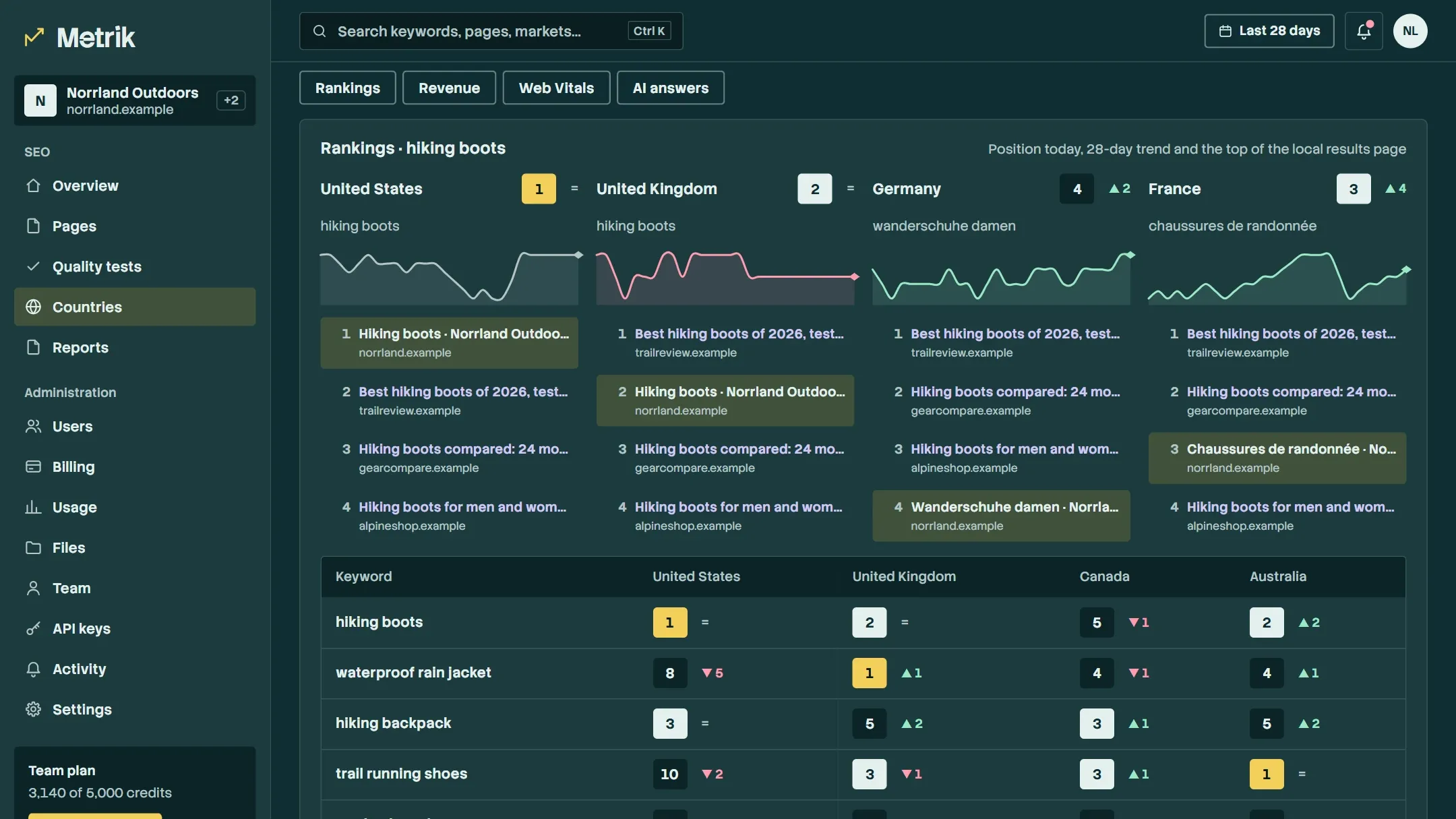Open the Files folder icon
Viewport: 1456px width, 819px height.
pyautogui.click(x=33, y=547)
